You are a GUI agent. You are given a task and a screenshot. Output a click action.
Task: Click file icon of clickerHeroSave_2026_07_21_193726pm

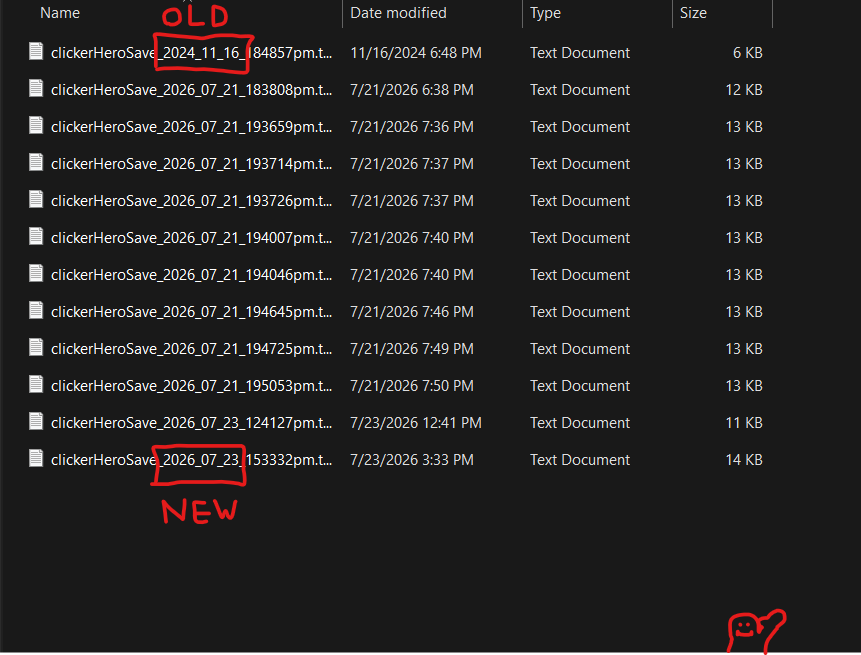pos(36,199)
